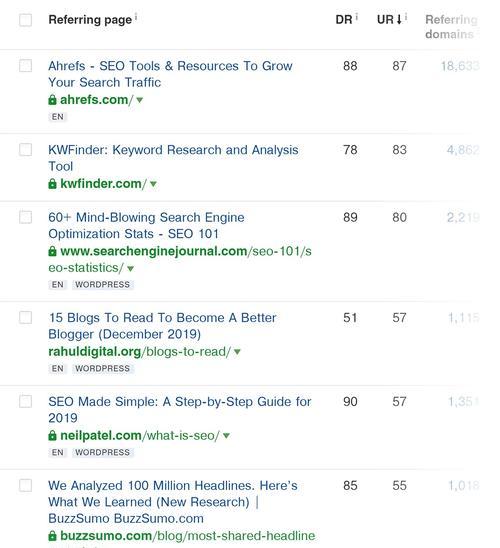The image size is (500, 548).
Task: Expand the dropdown arrow after kwfinder.com/
Action: point(153,184)
